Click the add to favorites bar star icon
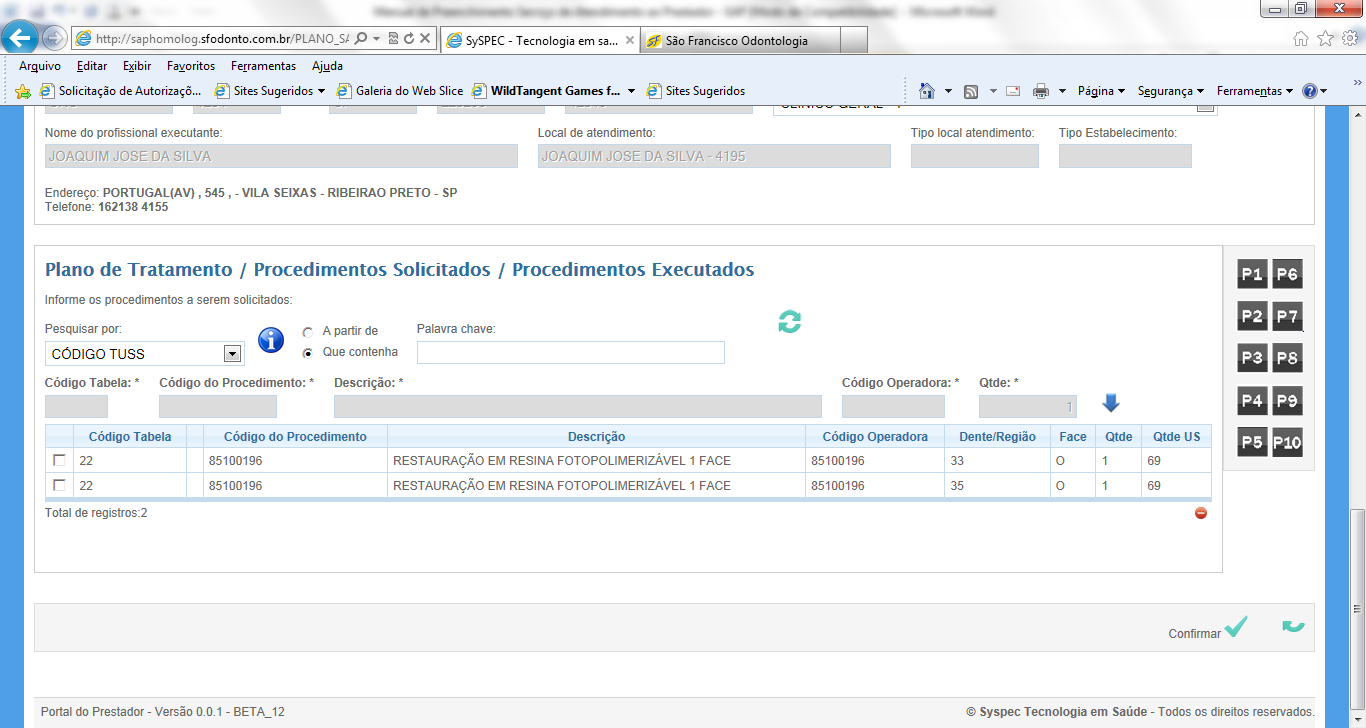Image resolution: width=1366 pixels, height=728 pixels. click(x=23, y=91)
